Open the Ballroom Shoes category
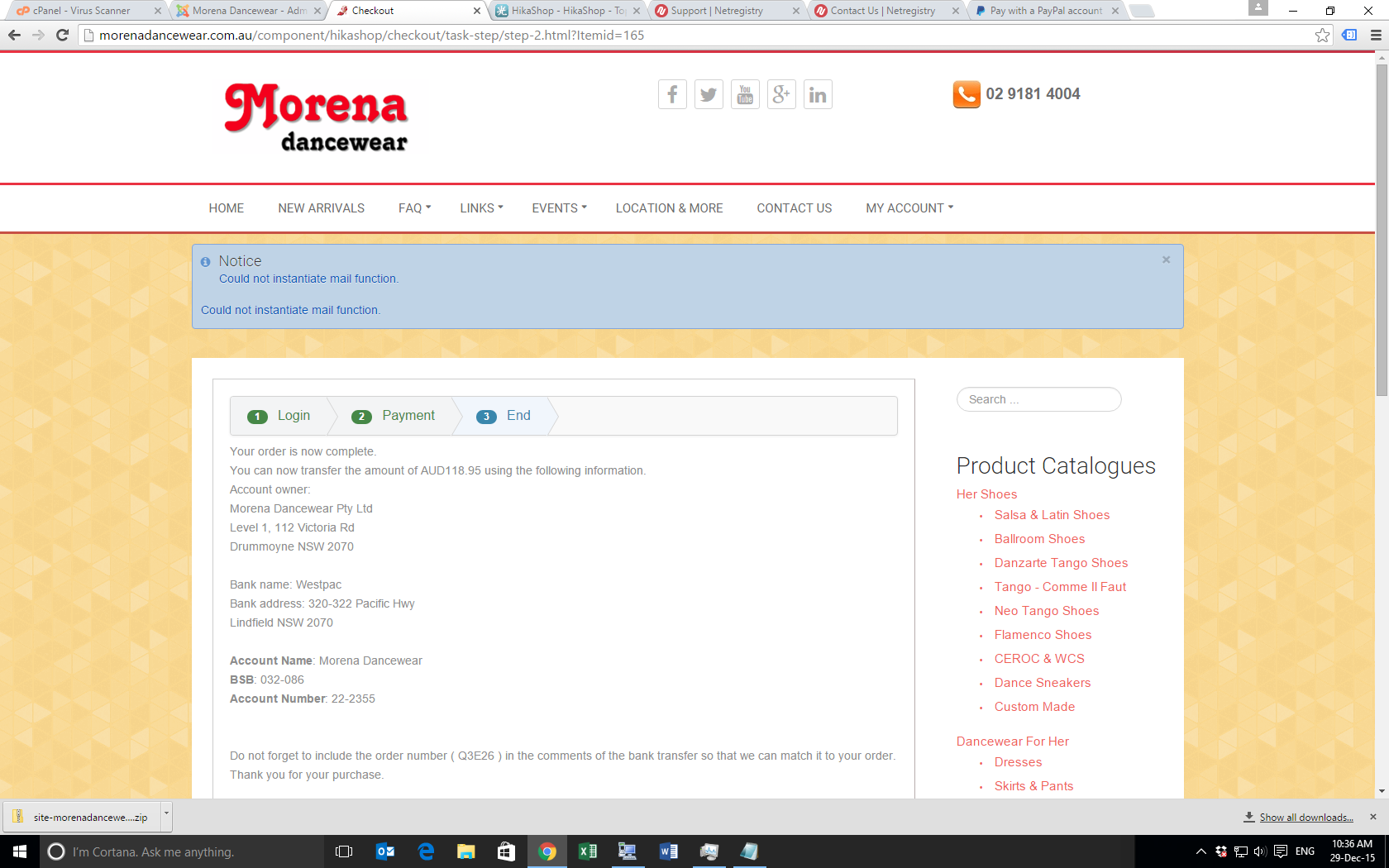 [1039, 539]
